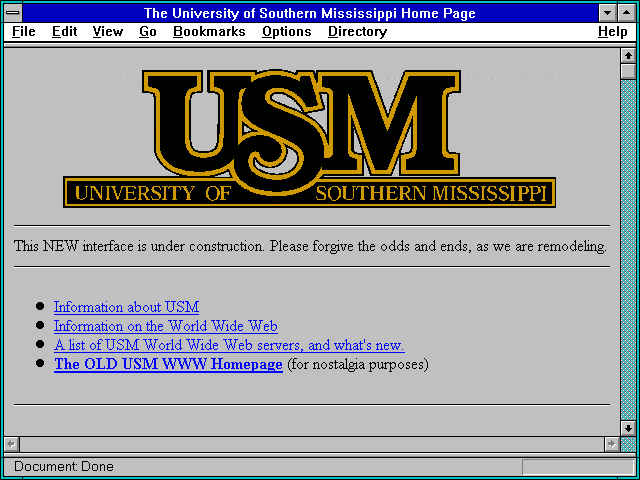Follow the Information about USM link
Image resolution: width=640 pixels, height=480 pixels.
(127, 307)
